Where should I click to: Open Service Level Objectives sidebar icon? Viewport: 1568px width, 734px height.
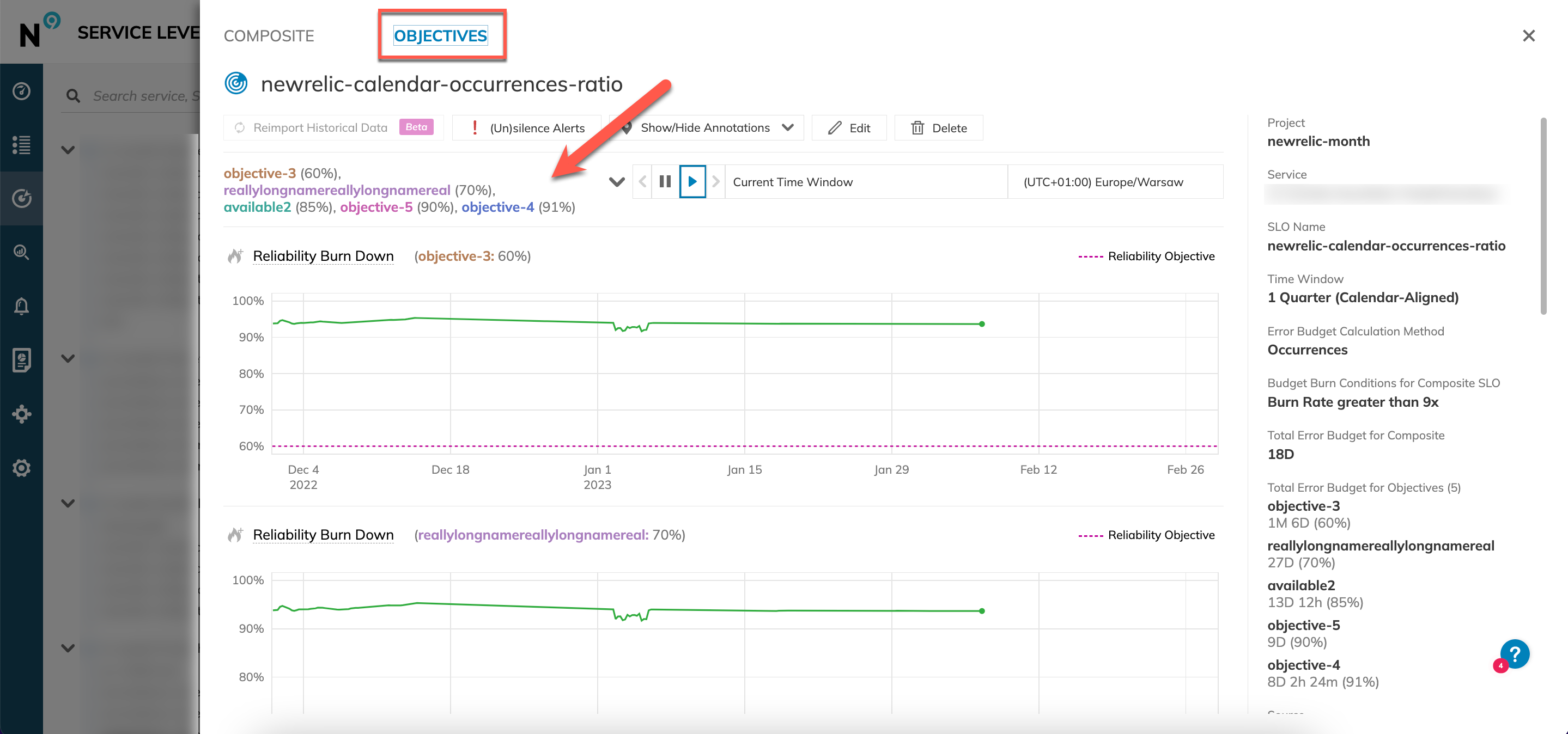tap(21, 198)
